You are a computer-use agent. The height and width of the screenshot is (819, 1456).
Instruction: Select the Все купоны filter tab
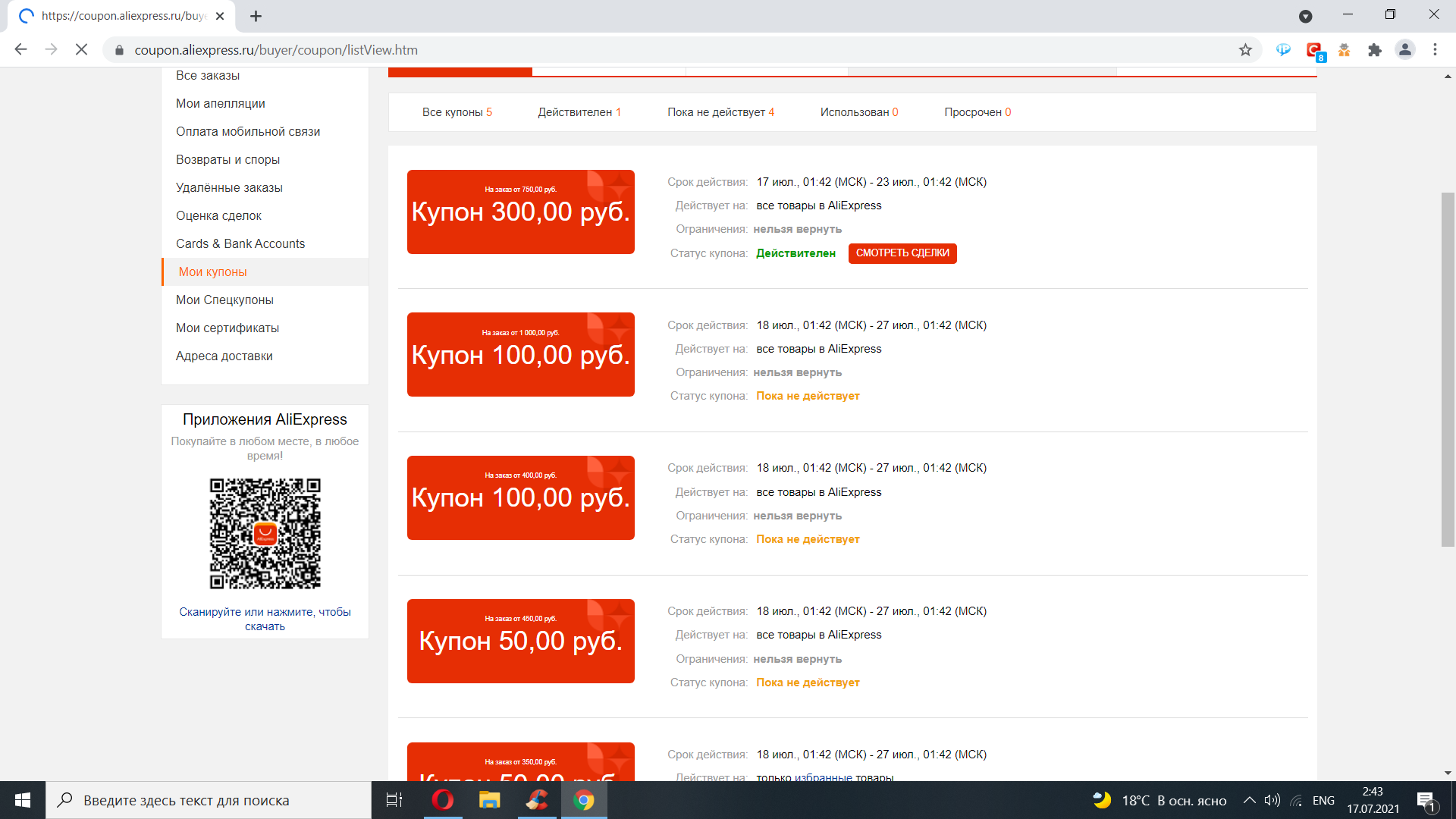[x=457, y=112]
